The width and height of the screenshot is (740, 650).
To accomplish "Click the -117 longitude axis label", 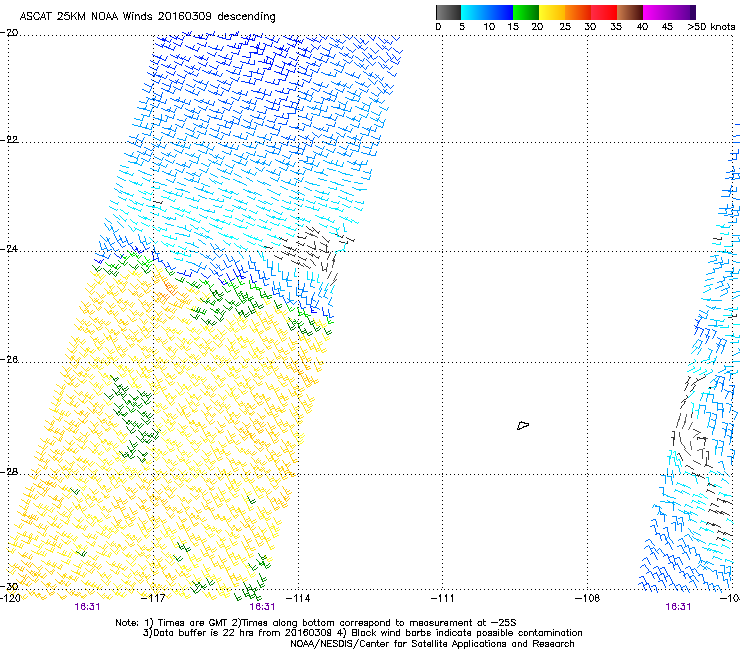I will point(153,598).
